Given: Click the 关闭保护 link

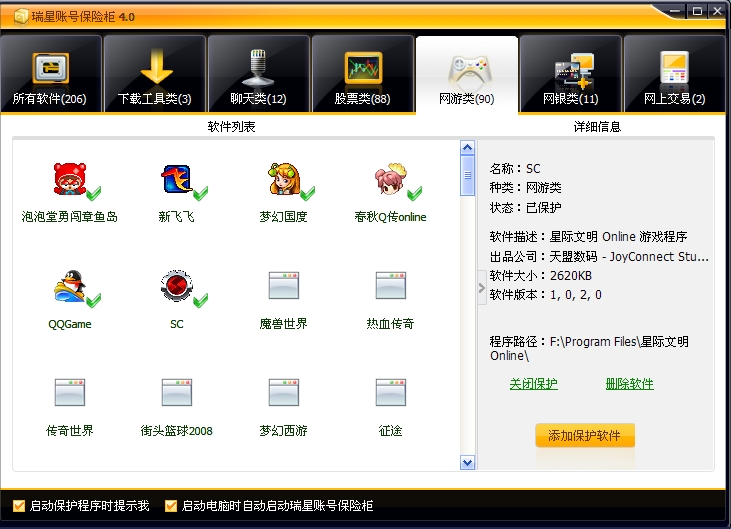Looking at the screenshot, I should click(x=533, y=384).
